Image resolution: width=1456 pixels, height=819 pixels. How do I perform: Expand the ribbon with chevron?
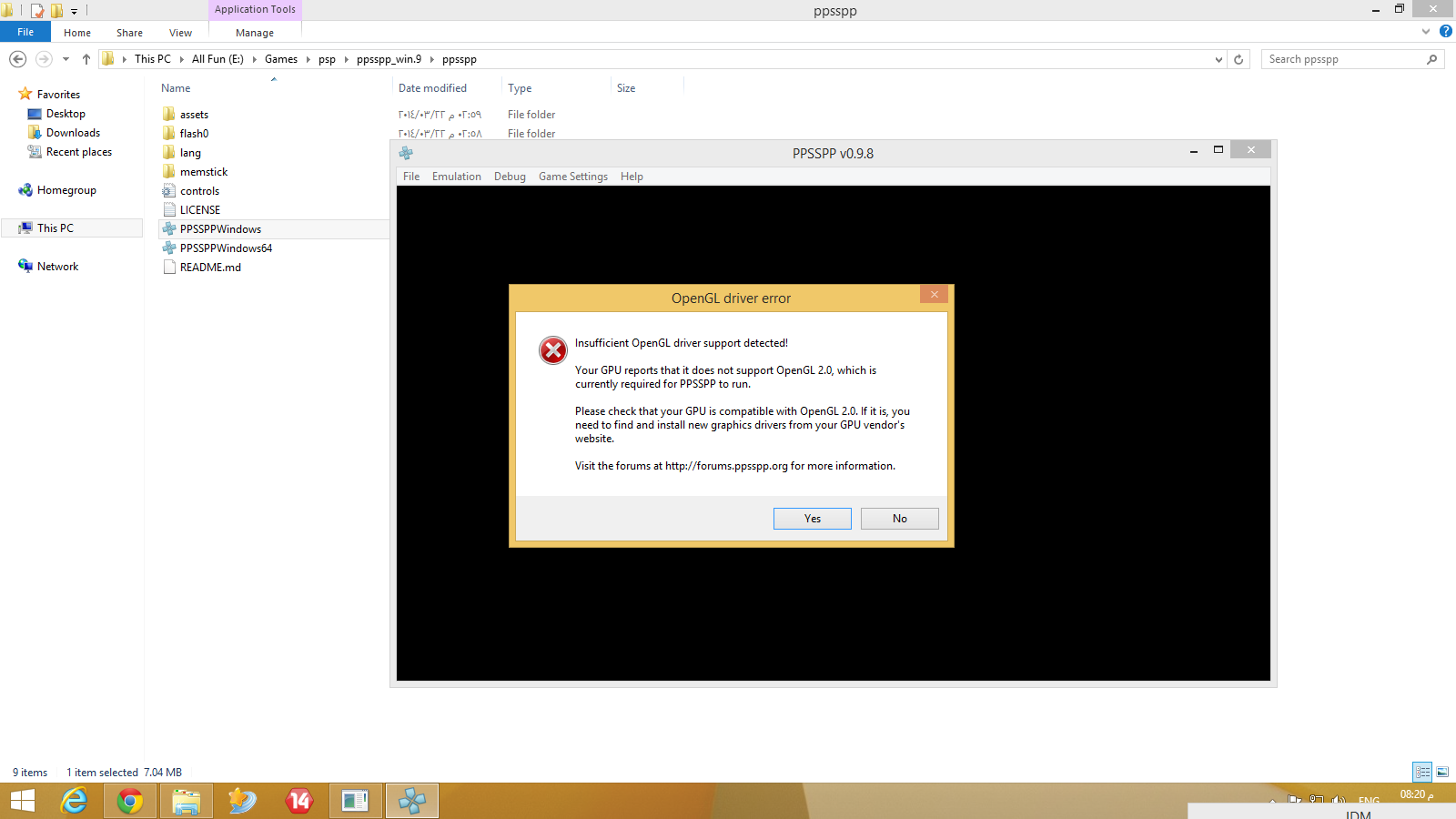click(x=1426, y=32)
